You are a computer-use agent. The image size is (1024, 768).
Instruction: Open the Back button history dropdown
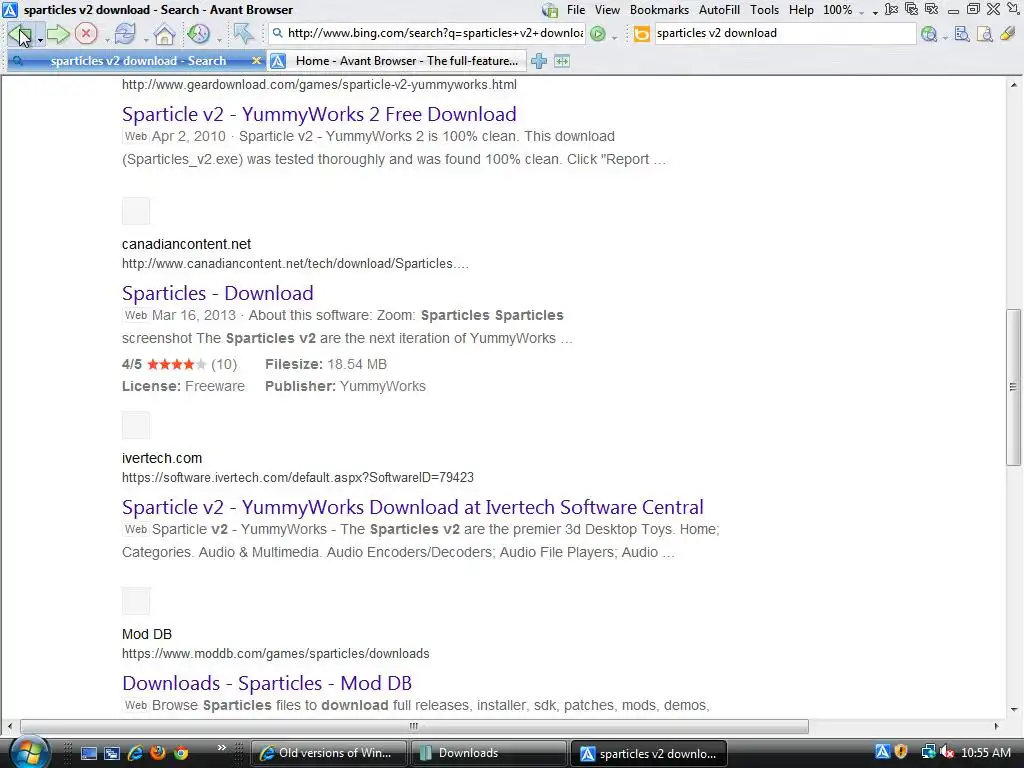click(x=40, y=39)
